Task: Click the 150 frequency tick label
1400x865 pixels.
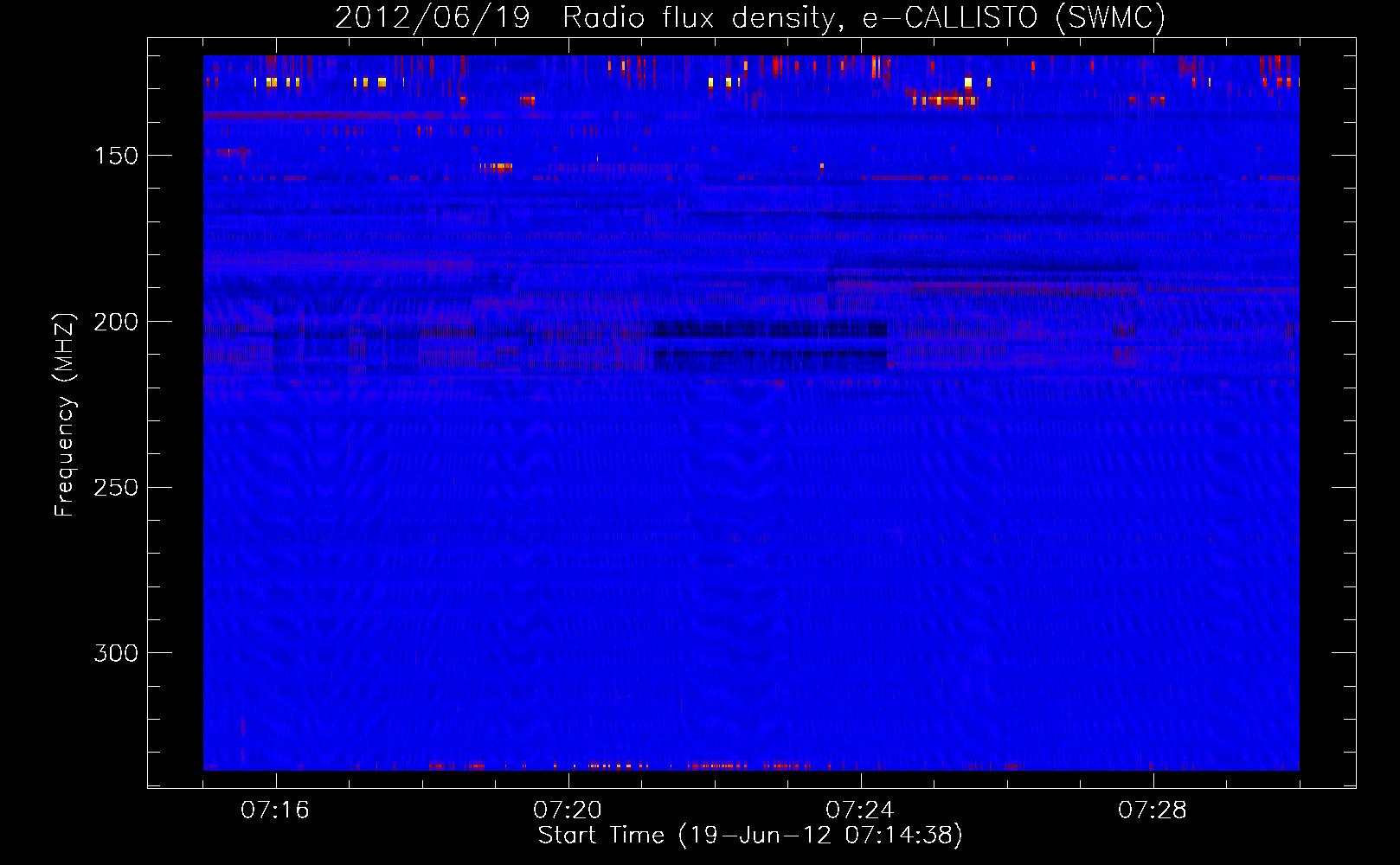Action: [116, 156]
